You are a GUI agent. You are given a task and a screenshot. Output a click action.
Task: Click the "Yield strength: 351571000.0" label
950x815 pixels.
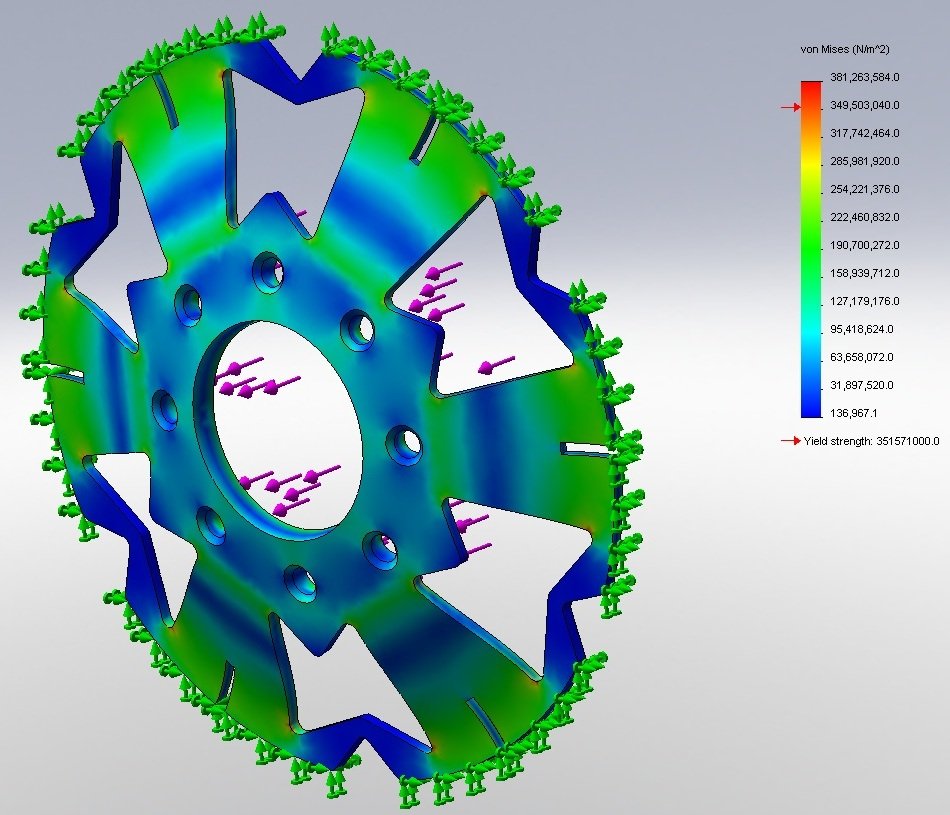(x=871, y=441)
